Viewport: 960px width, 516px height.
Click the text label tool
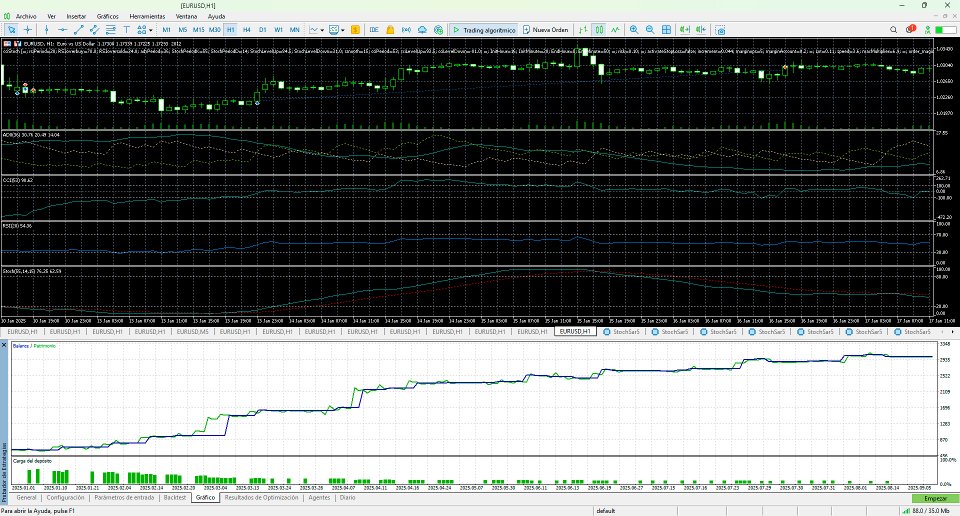pyautogui.click(x=127, y=30)
